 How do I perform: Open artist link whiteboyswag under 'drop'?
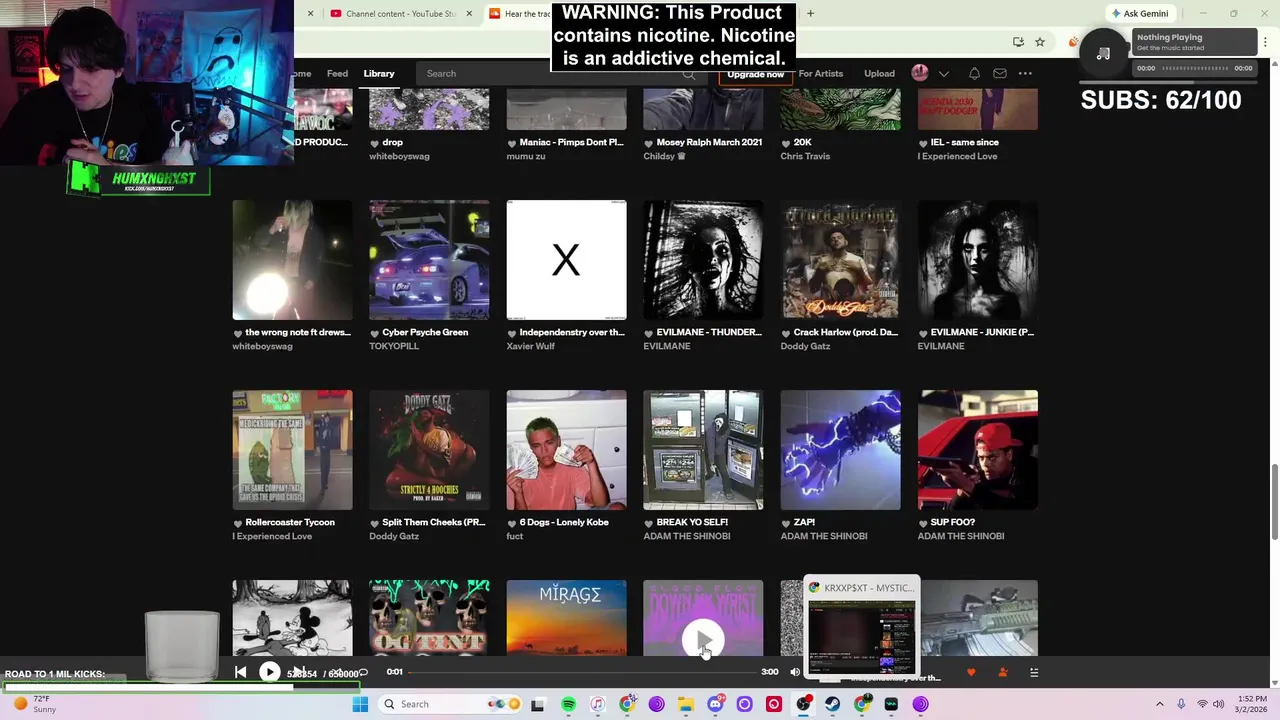(399, 156)
